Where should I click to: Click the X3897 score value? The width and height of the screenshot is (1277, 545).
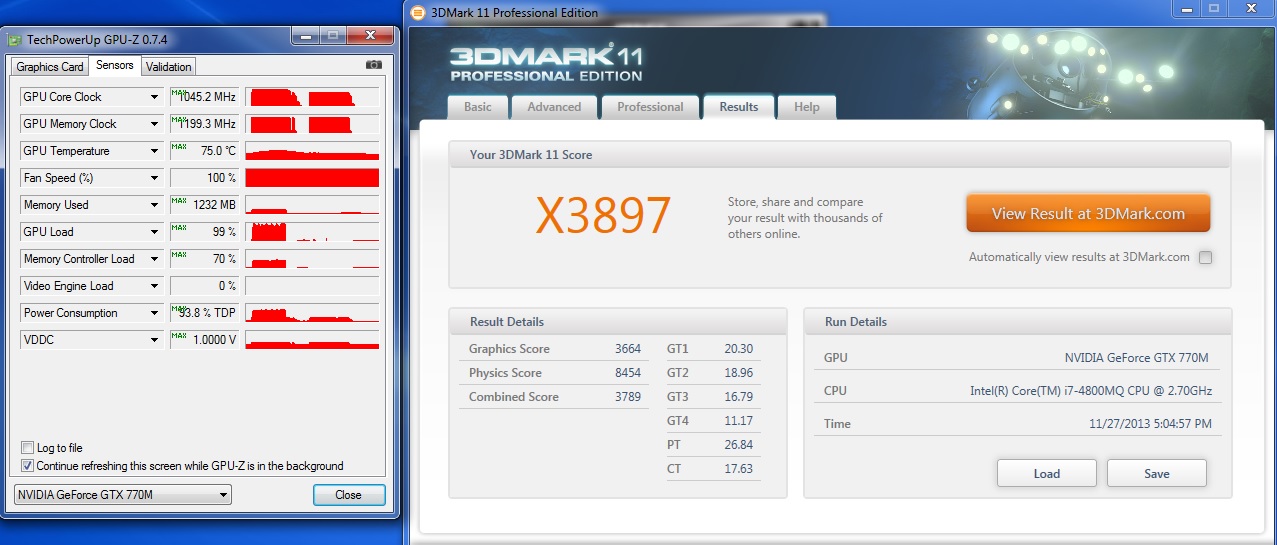(603, 215)
